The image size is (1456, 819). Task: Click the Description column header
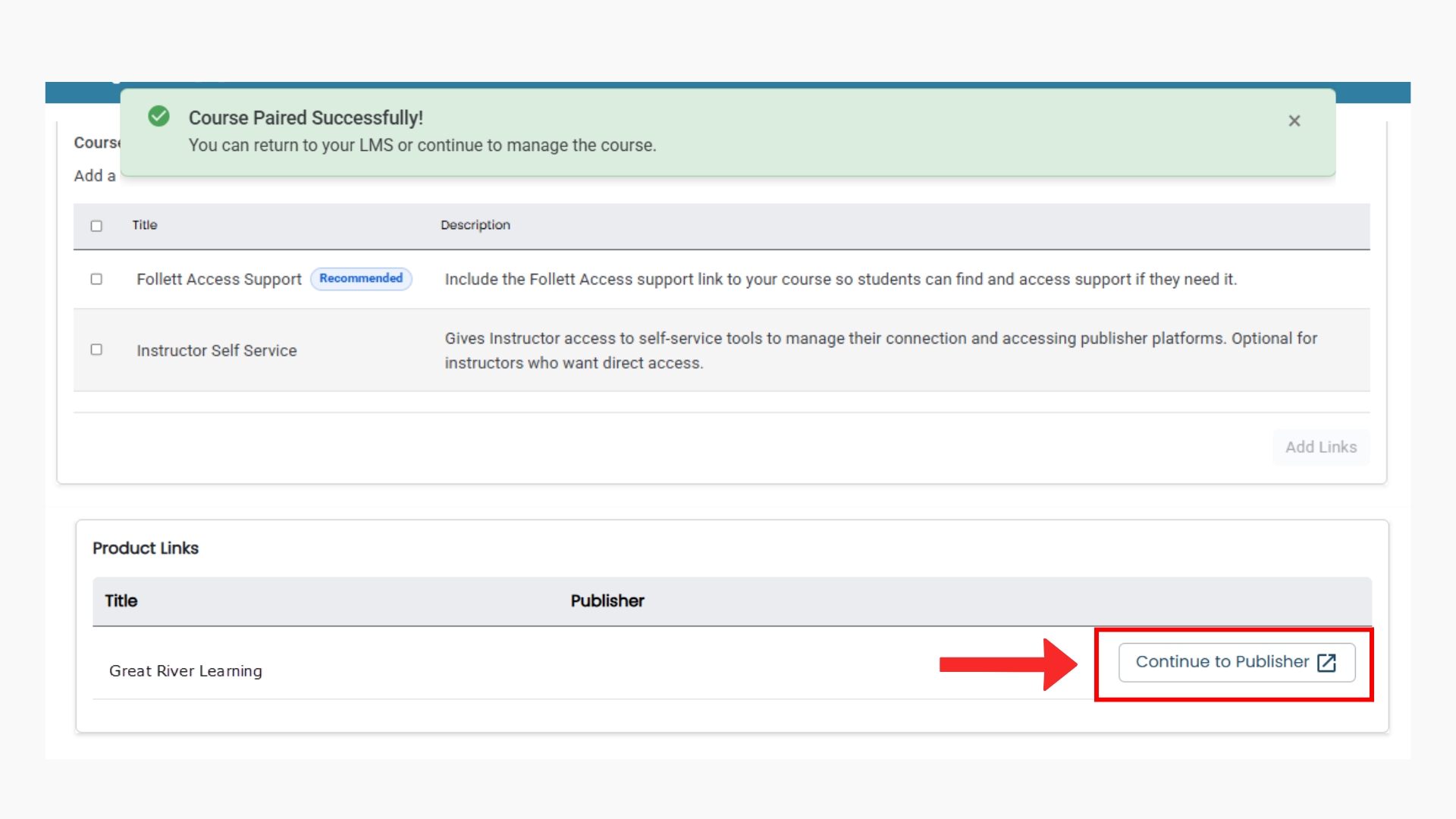coord(475,225)
